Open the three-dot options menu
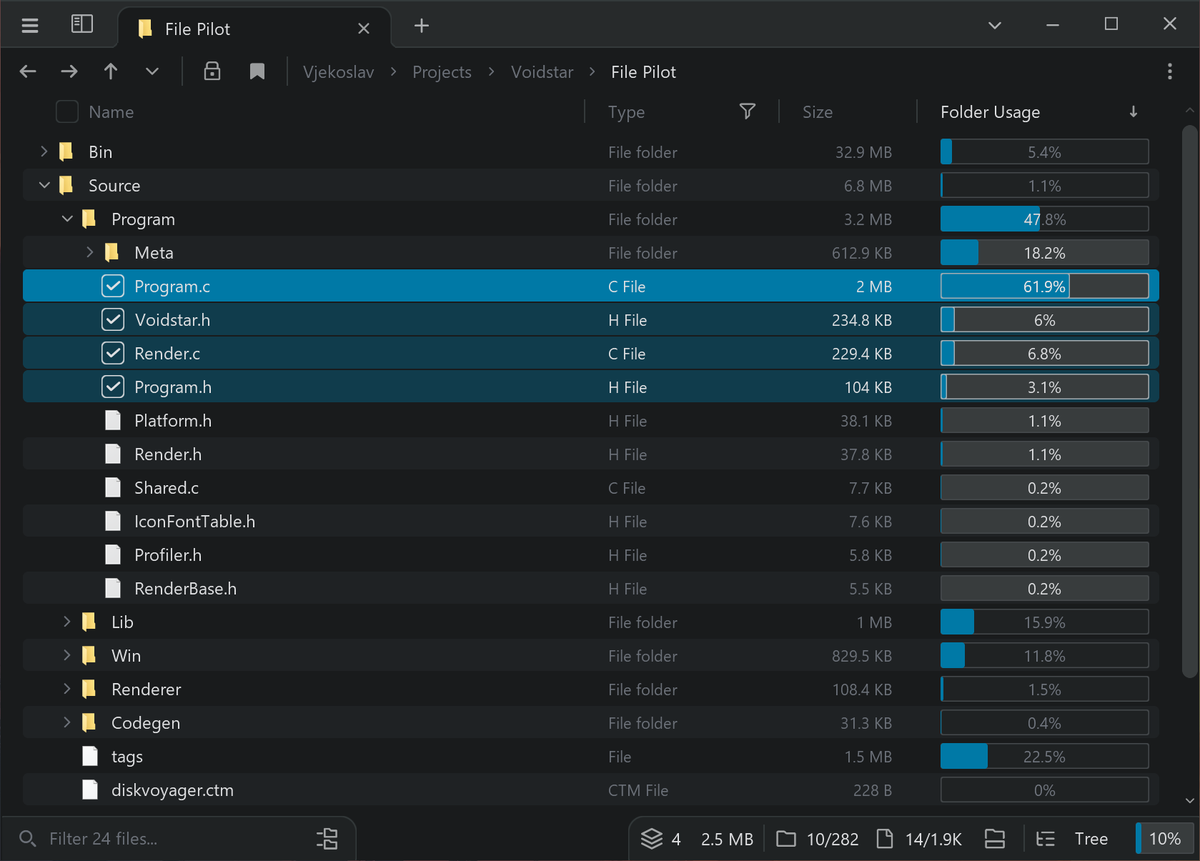Image resolution: width=1200 pixels, height=861 pixels. [x=1170, y=71]
